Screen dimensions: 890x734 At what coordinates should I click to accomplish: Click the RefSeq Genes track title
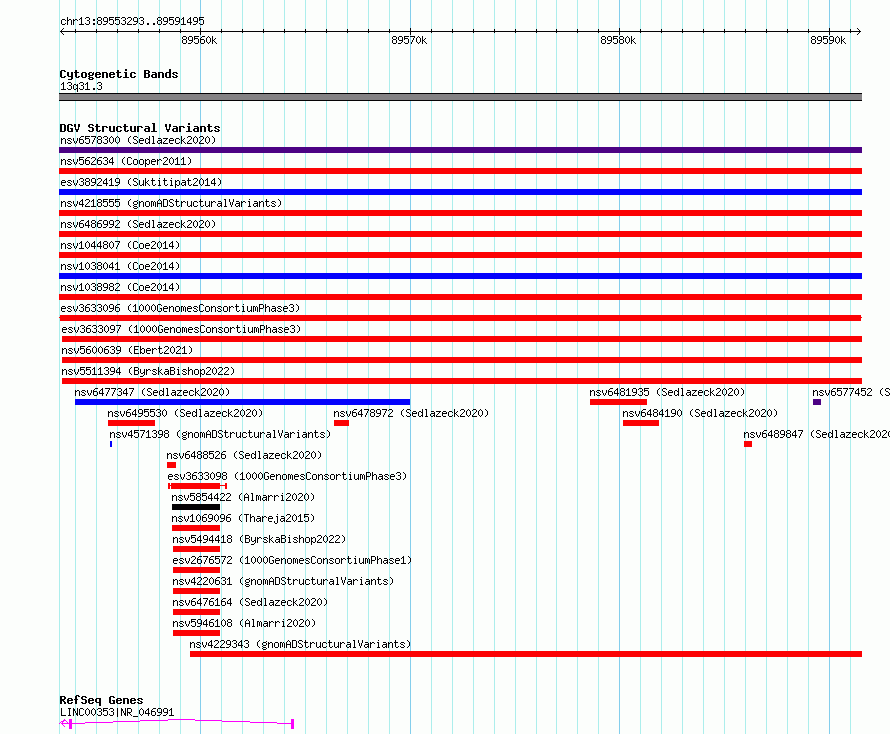click(101, 700)
